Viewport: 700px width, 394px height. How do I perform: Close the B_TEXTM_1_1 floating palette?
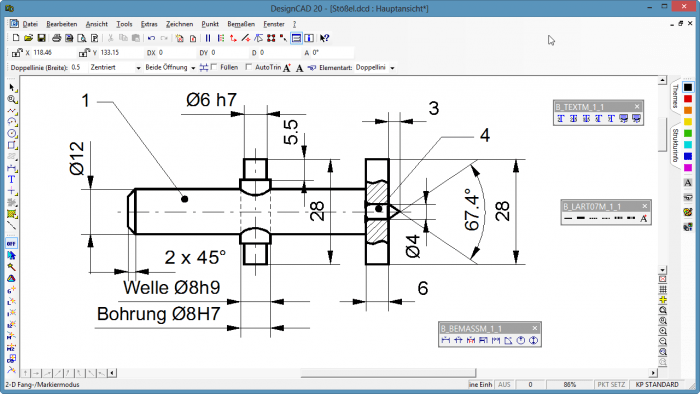pos(637,107)
